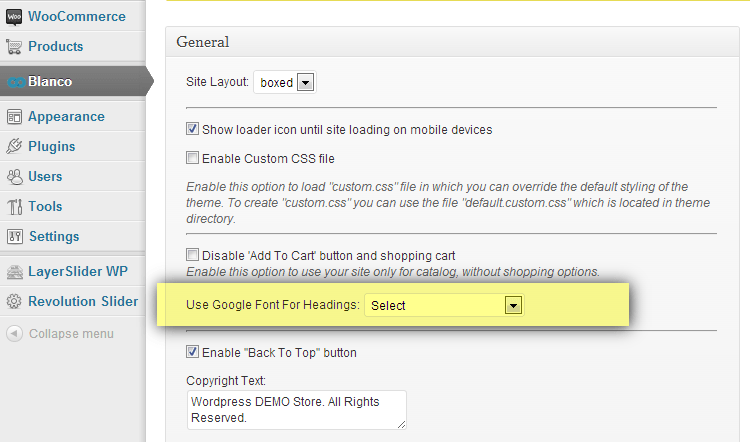The image size is (750, 442).
Task: Click the Products cart icon
Action: [x=14, y=47]
